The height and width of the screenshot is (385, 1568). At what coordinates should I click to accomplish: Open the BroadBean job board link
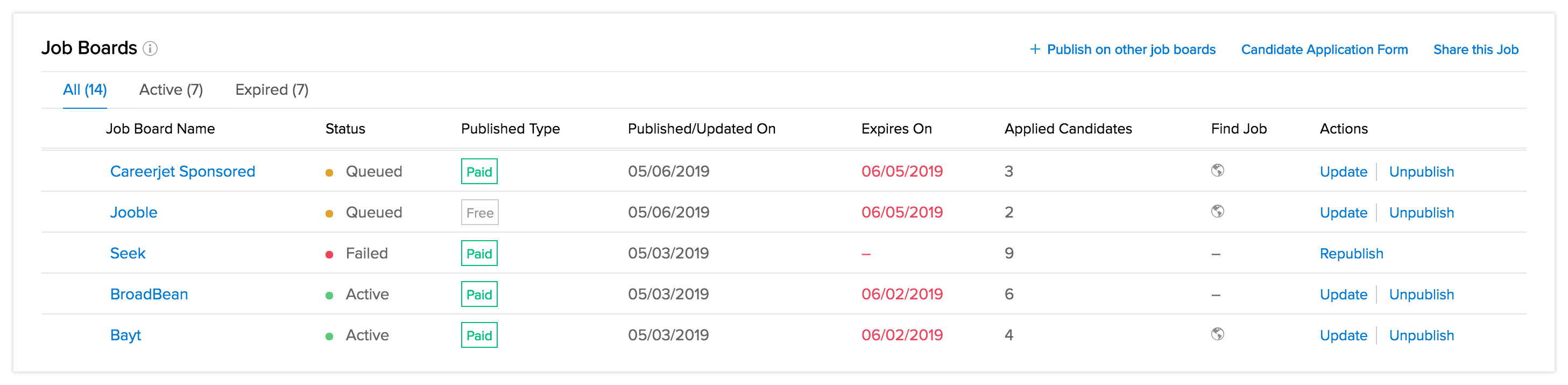tap(149, 294)
